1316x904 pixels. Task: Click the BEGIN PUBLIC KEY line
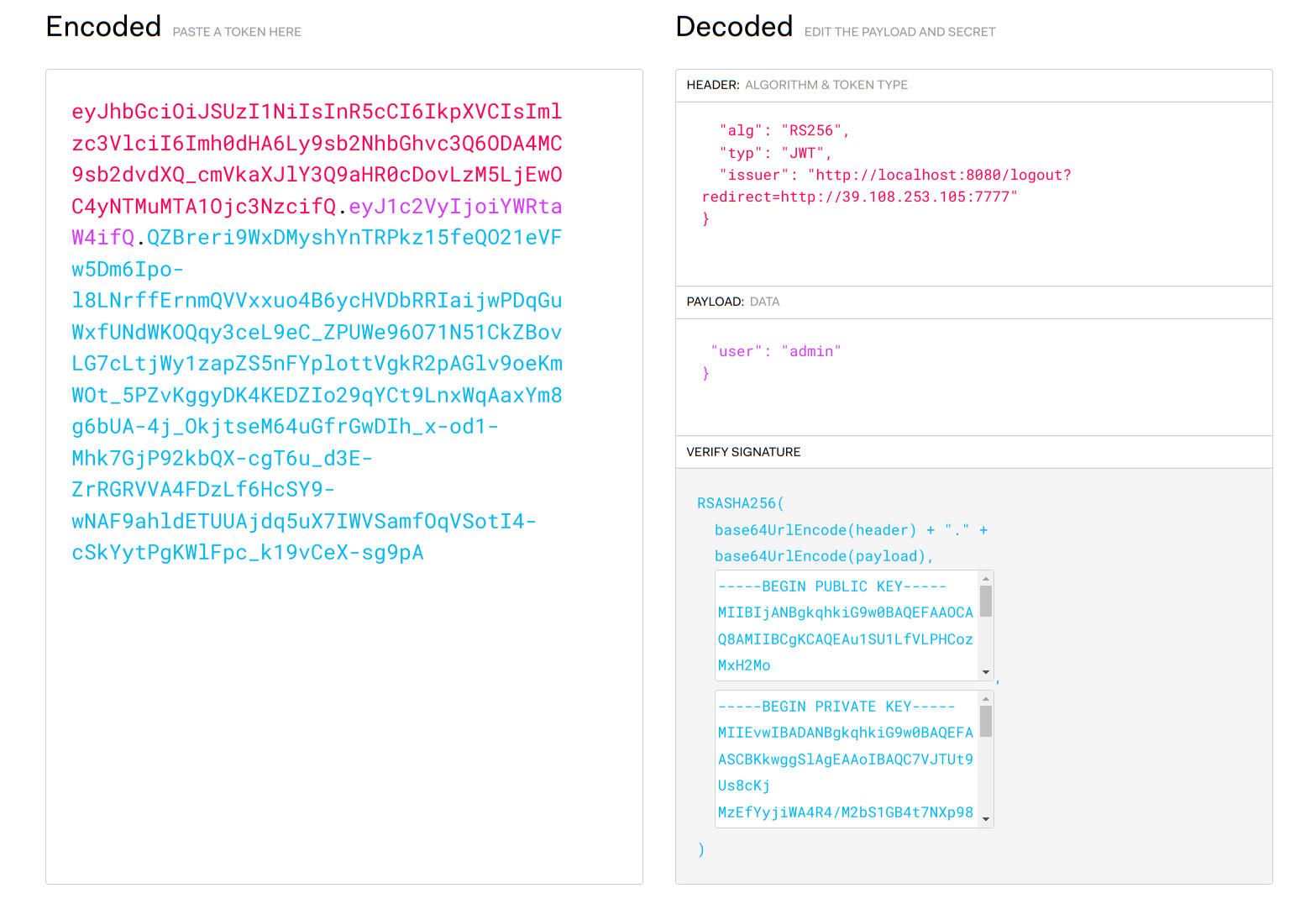832,586
